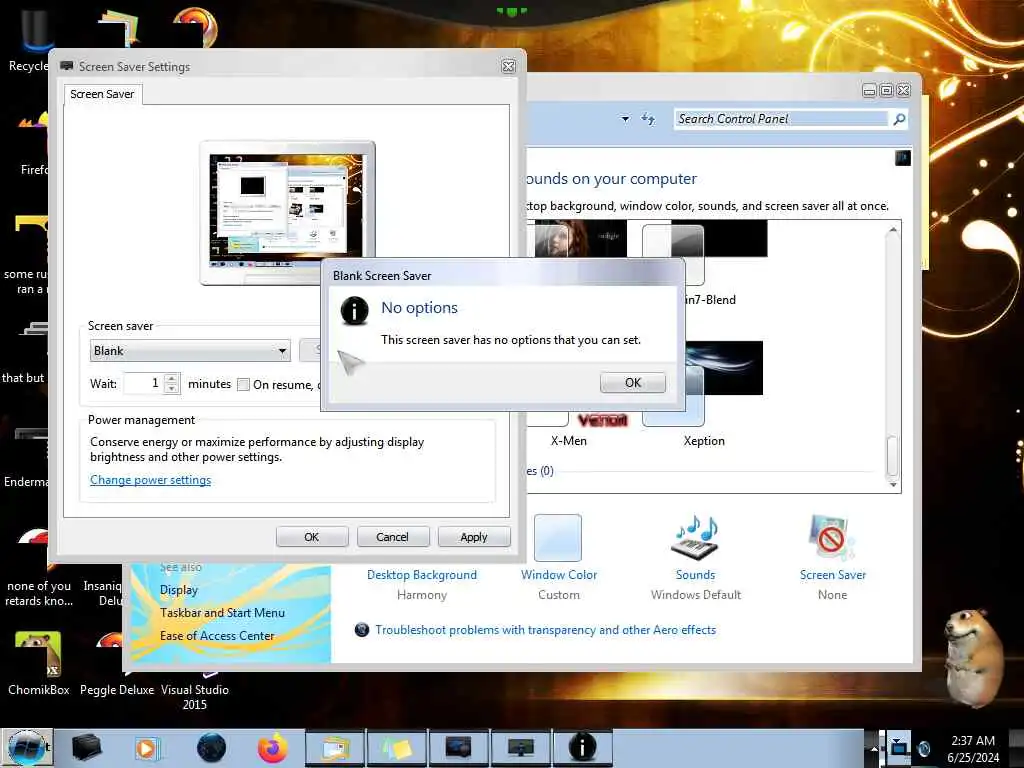Open the address bar history dropdown arrow

(x=625, y=119)
